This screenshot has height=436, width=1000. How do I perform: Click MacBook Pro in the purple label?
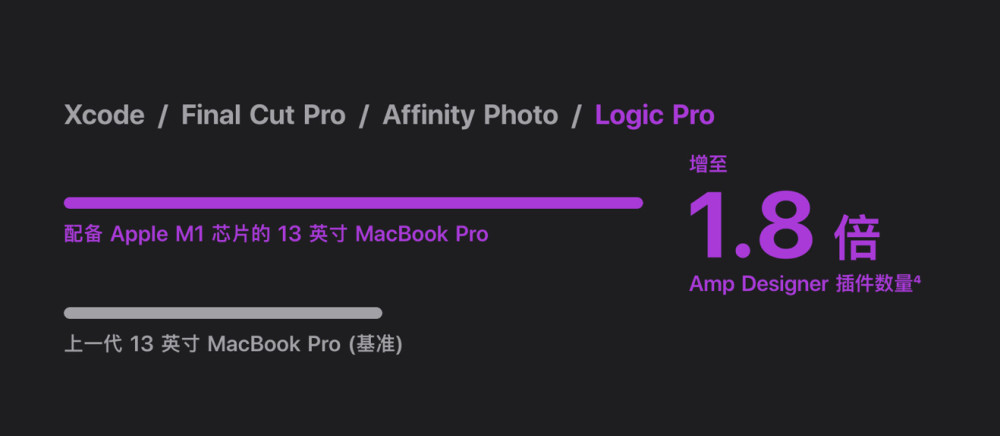click(422, 234)
